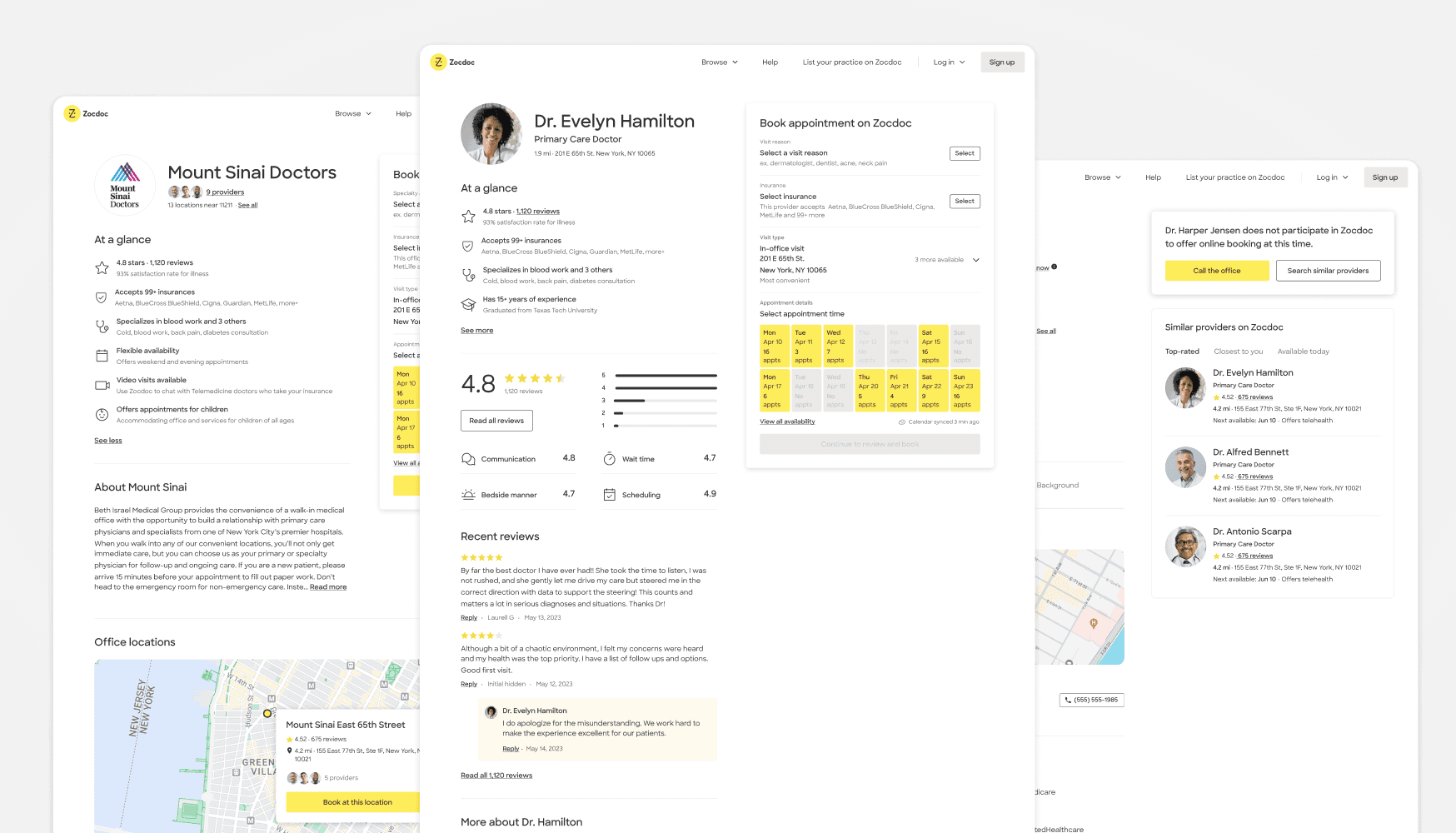This screenshot has height=833, width=1456.
Task: Click the Read all reviews button
Action: [496, 421]
